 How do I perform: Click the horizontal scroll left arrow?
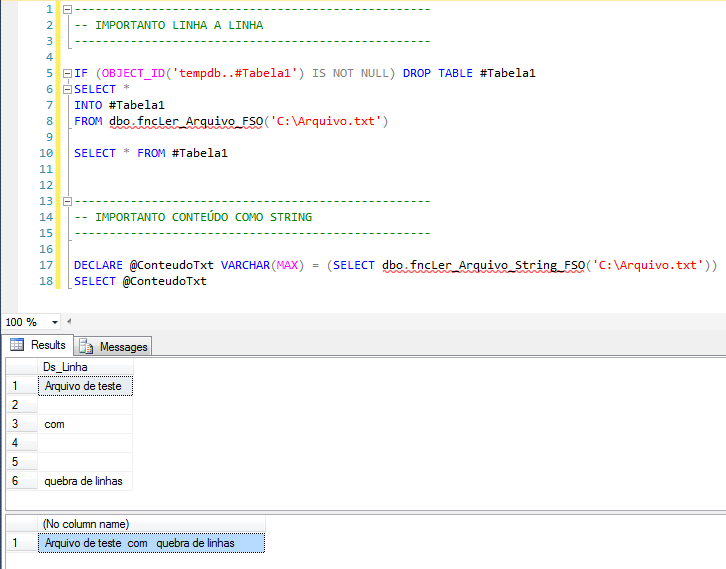(x=69, y=321)
